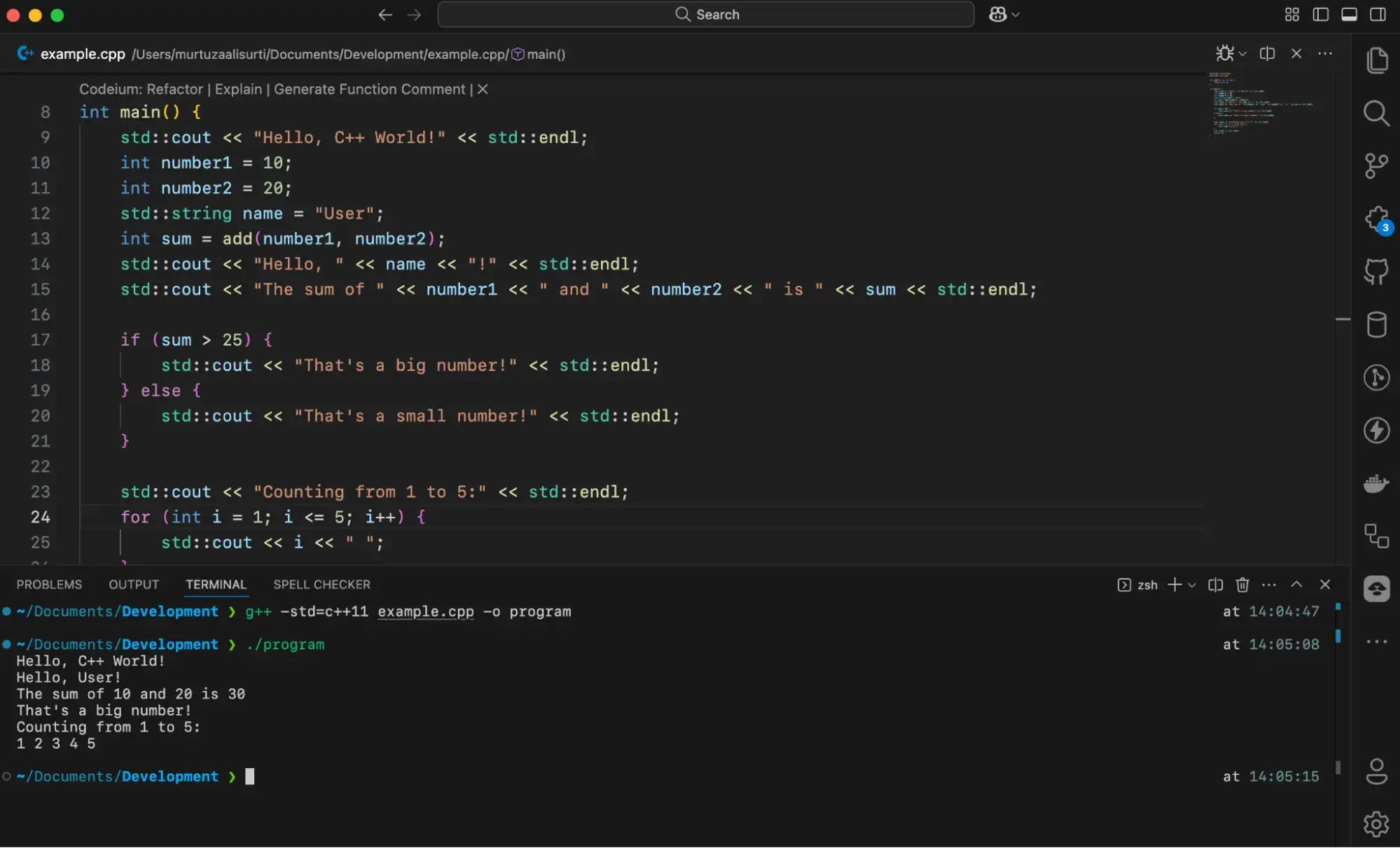Open the Manage gear icon
The height and width of the screenshot is (848, 1400).
click(1377, 824)
